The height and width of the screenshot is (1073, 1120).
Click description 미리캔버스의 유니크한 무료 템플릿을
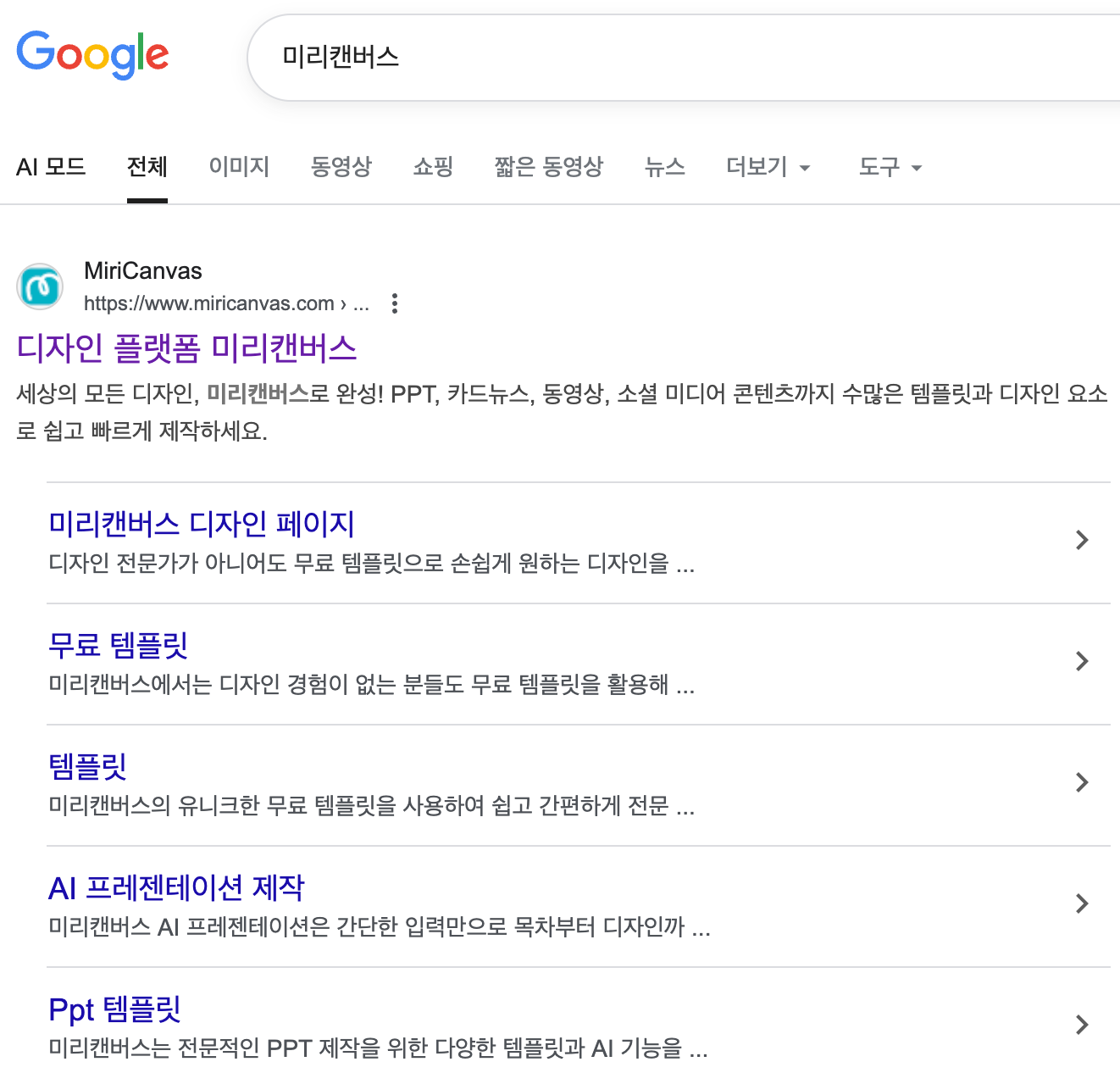(371, 805)
